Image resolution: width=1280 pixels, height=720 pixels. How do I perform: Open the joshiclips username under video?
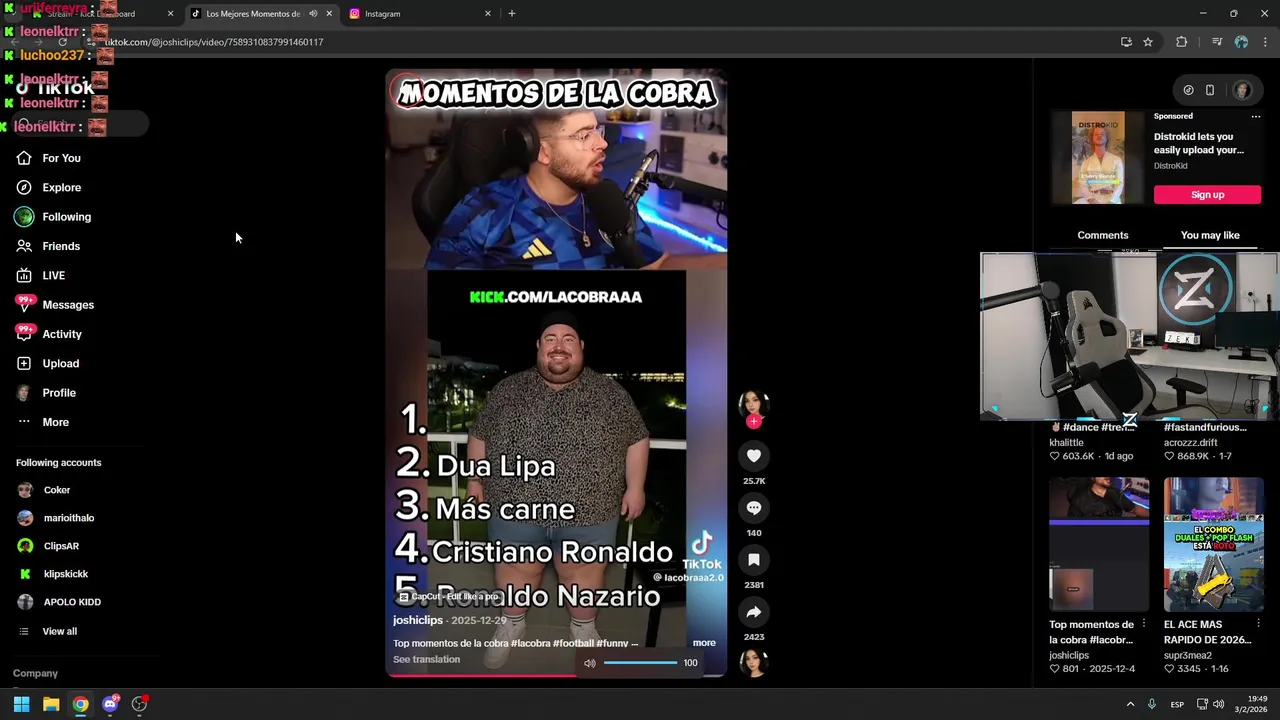tap(418, 620)
